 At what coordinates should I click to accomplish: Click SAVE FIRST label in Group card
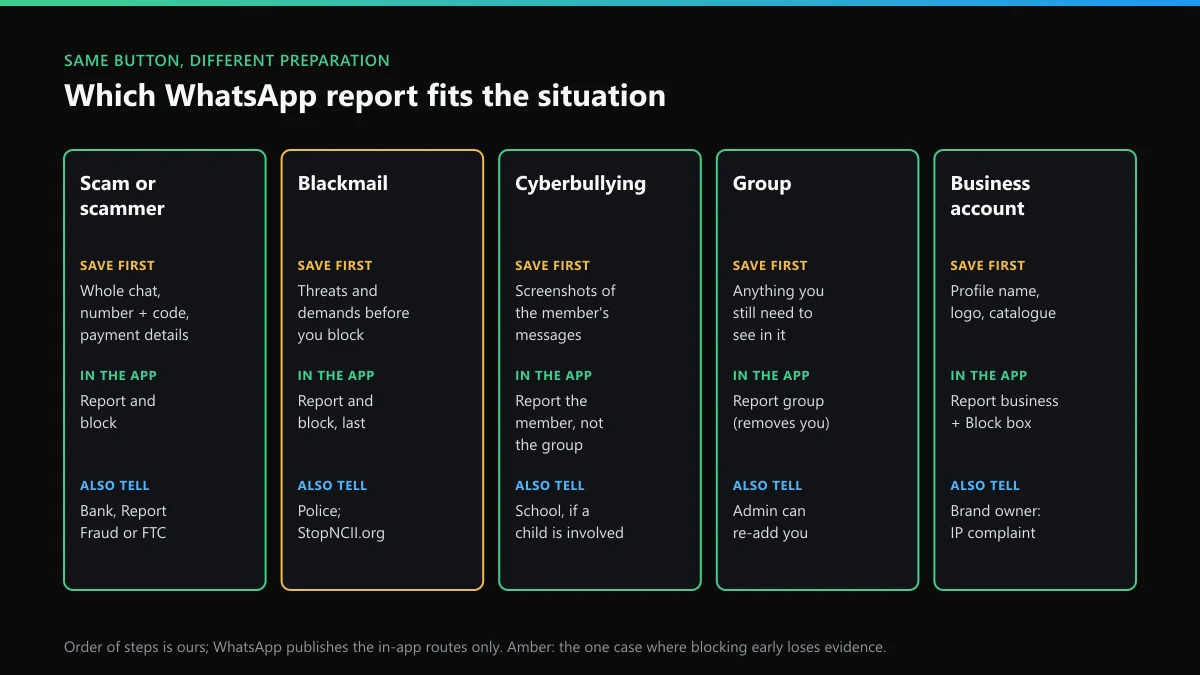point(770,266)
